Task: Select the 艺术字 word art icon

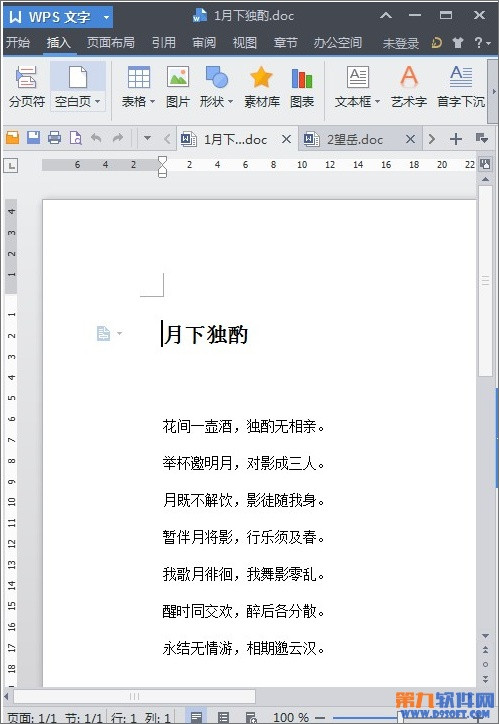Action: click(409, 87)
